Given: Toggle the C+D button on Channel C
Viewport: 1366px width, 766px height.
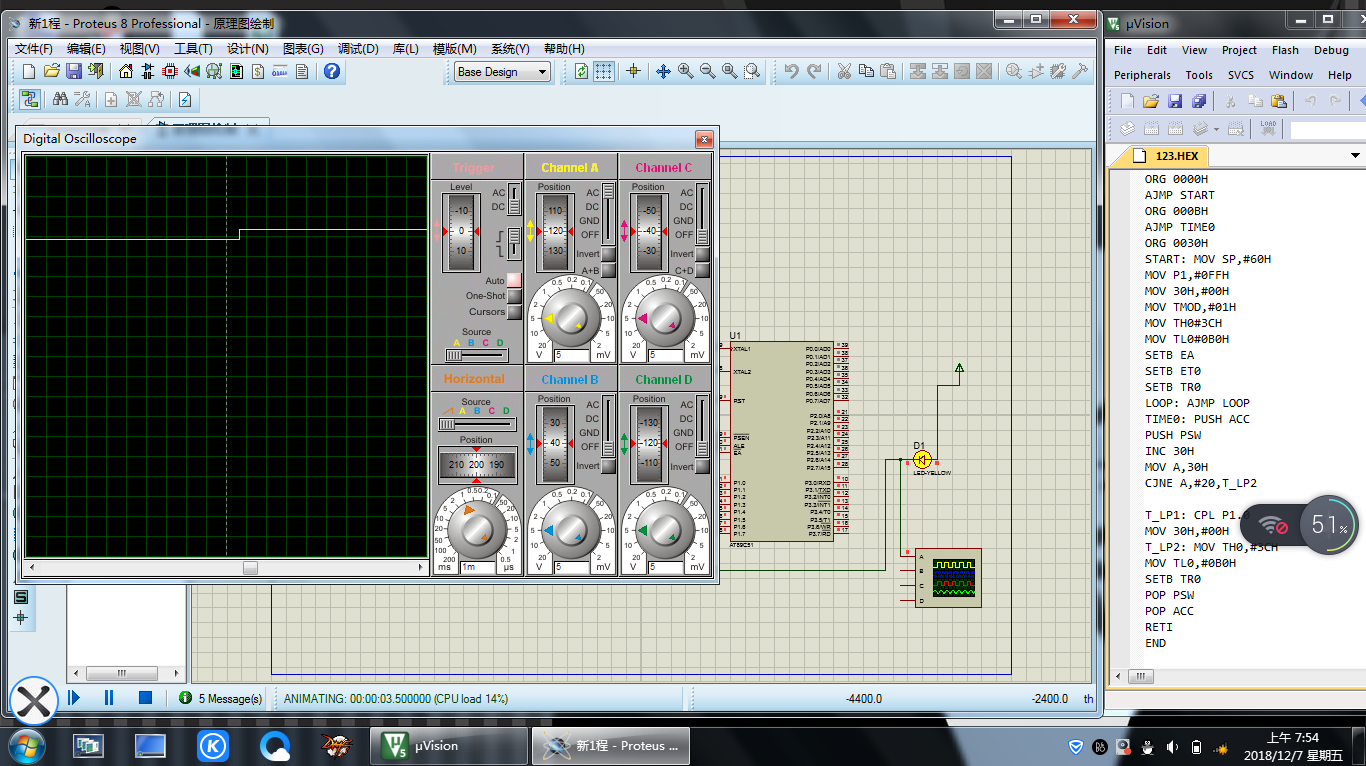Looking at the screenshot, I should point(702,270).
